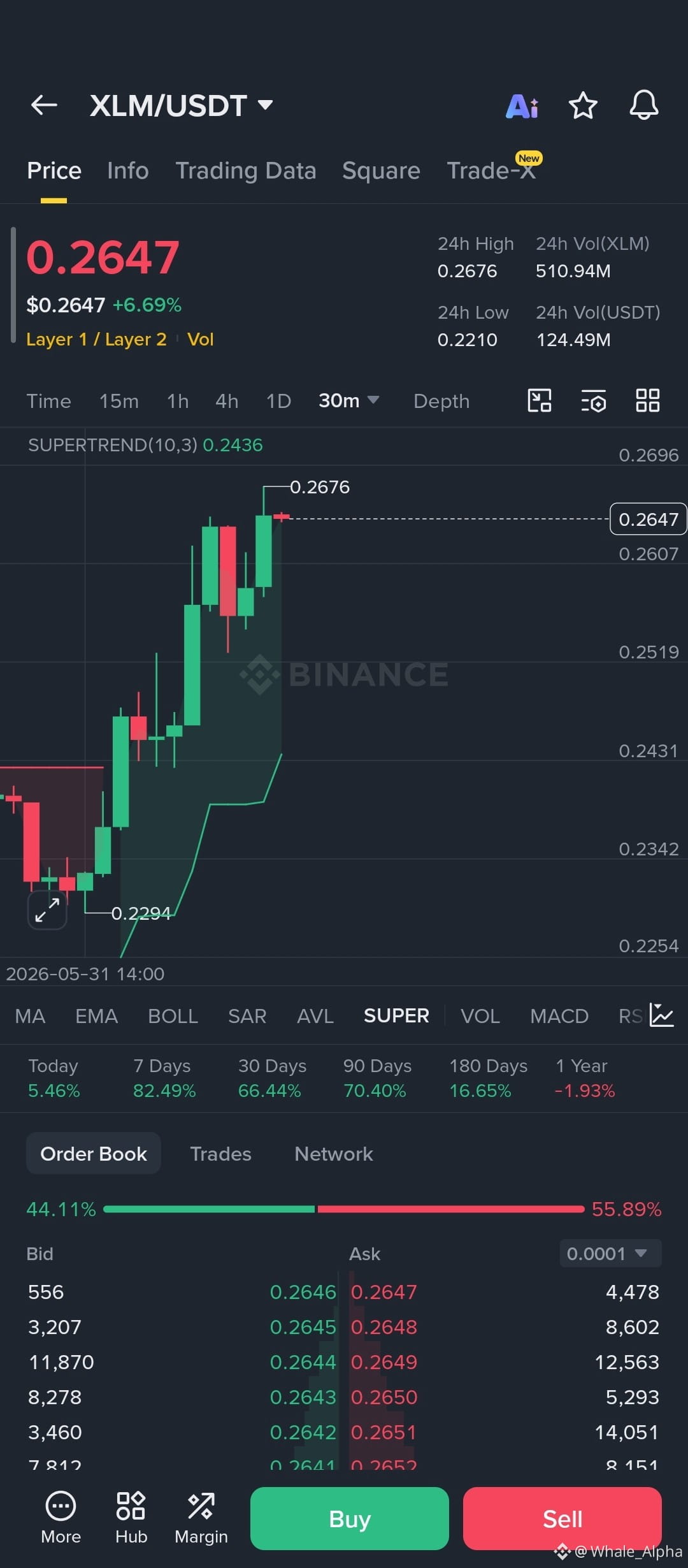Tap the bid/ask ratio bar
Image resolution: width=688 pixels, height=1568 pixels.
click(344, 1209)
